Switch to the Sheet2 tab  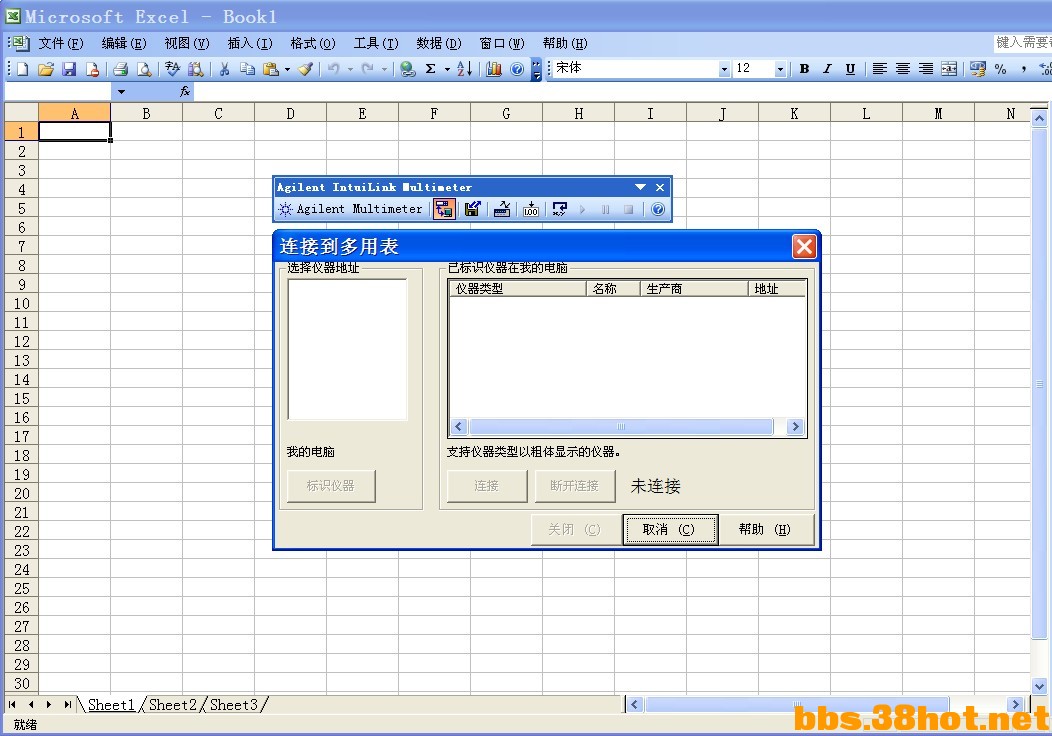[x=172, y=705]
